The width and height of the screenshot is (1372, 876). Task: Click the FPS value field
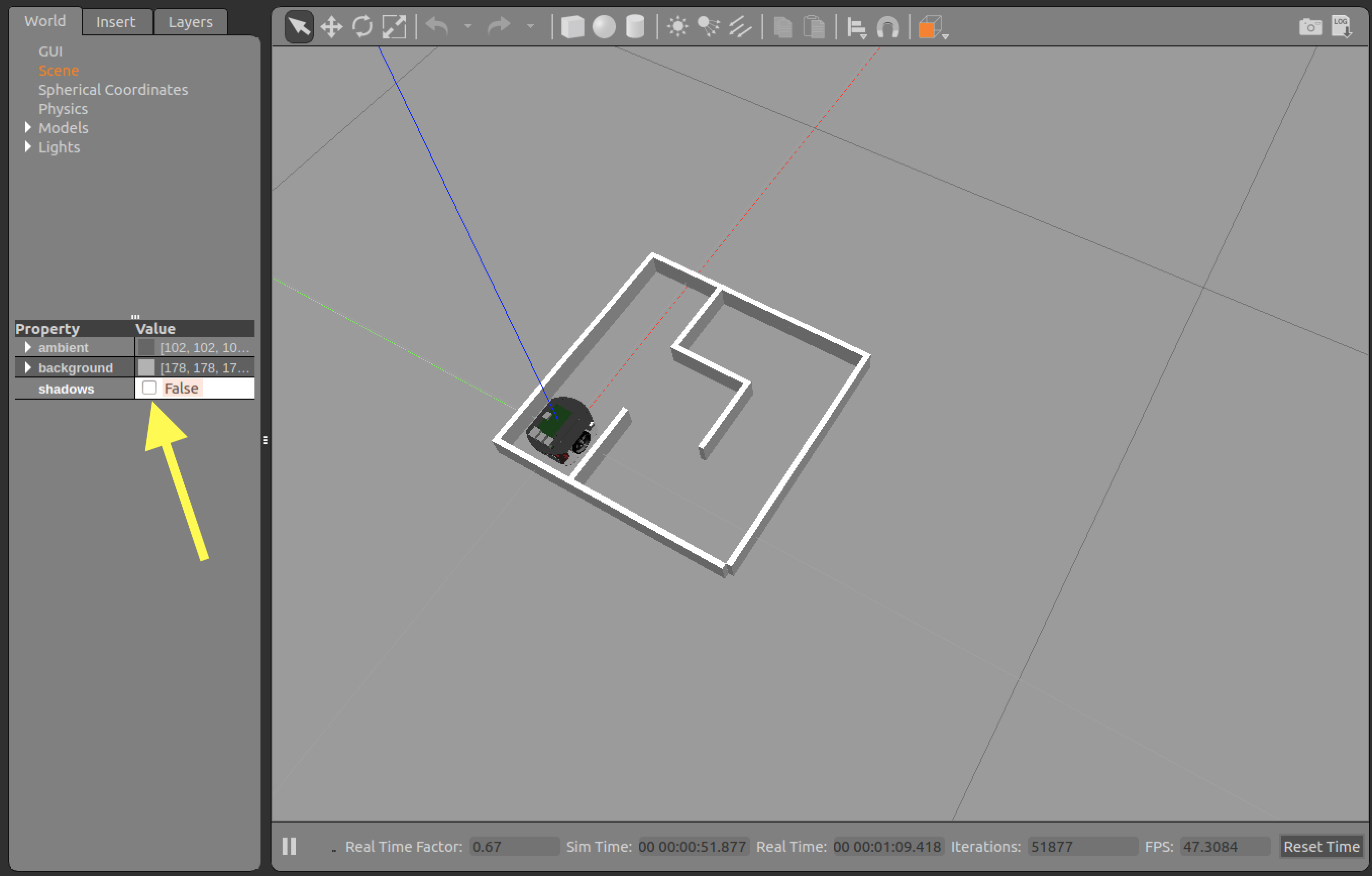(x=1225, y=846)
